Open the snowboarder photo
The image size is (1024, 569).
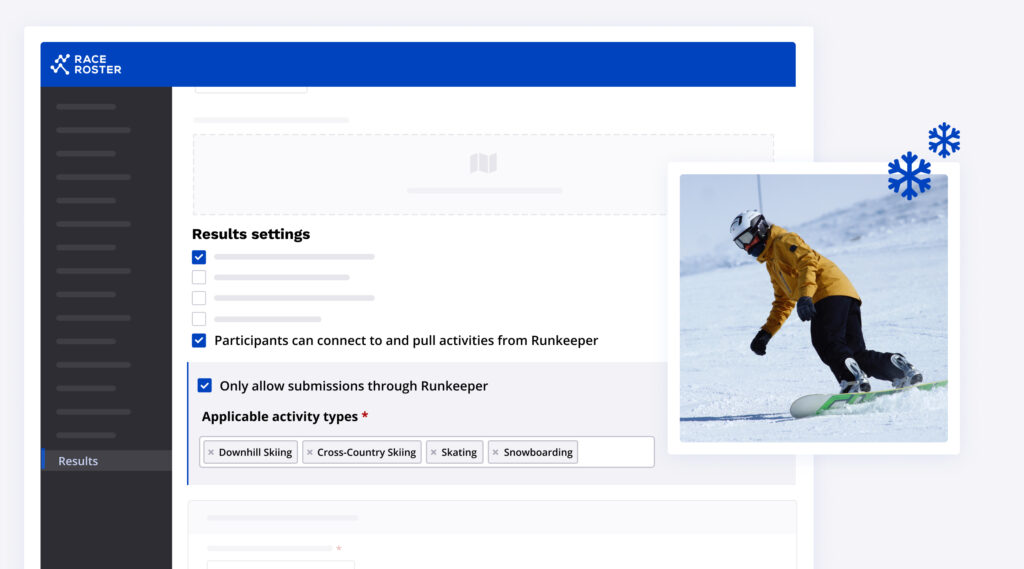(x=813, y=308)
